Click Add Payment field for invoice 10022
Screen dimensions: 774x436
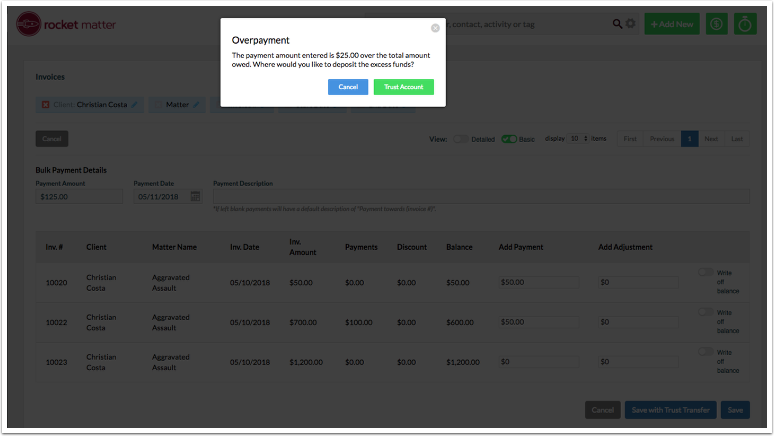(x=539, y=322)
